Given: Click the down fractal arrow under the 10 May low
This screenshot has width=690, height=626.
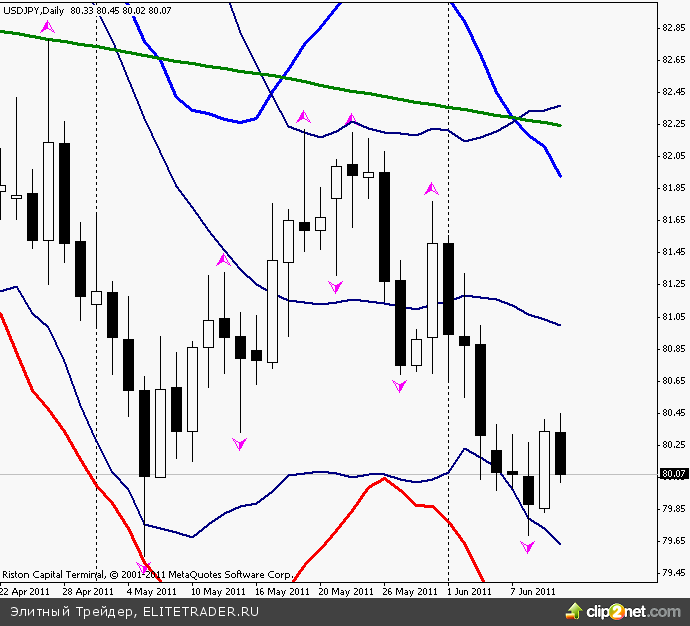Looking at the screenshot, I should click(240, 443).
